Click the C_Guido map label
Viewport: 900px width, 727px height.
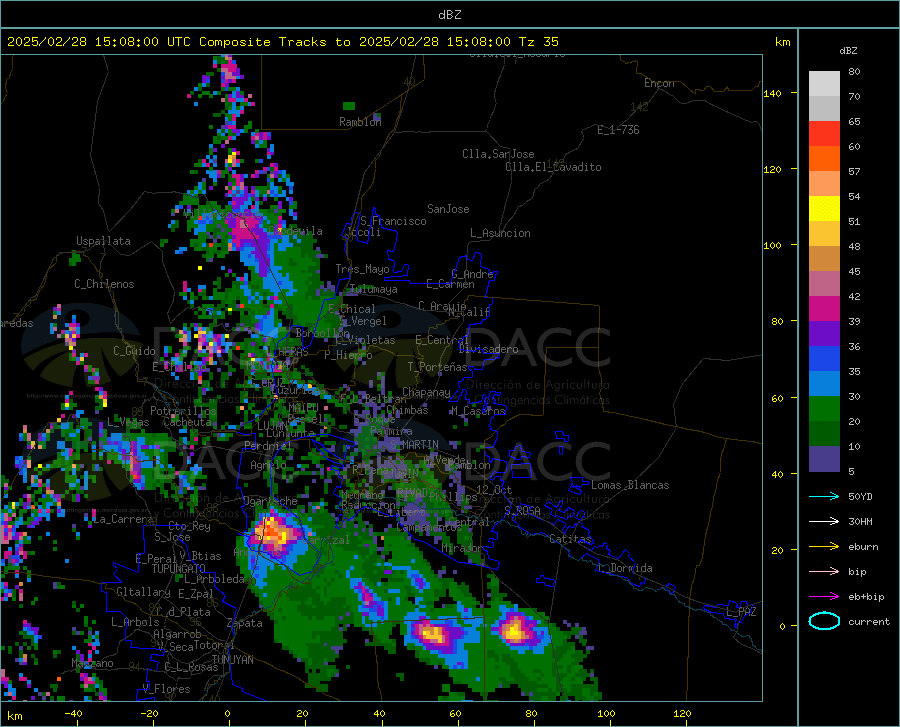[134, 351]
